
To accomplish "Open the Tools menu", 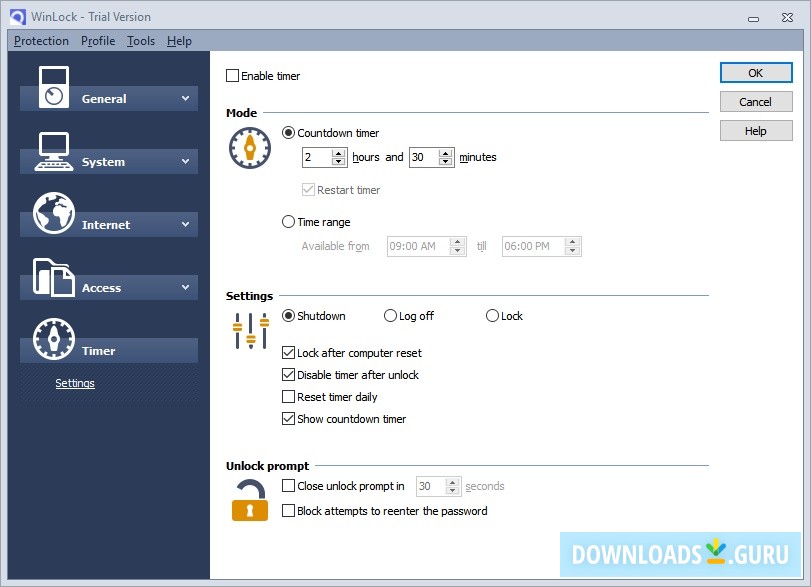I will (141, 41).
